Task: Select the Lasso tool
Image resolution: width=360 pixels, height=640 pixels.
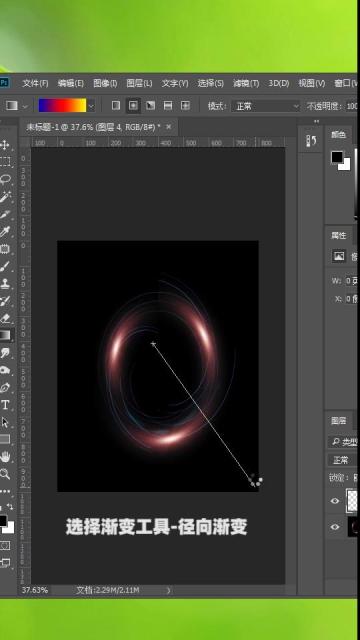Action: pos(5,179)
